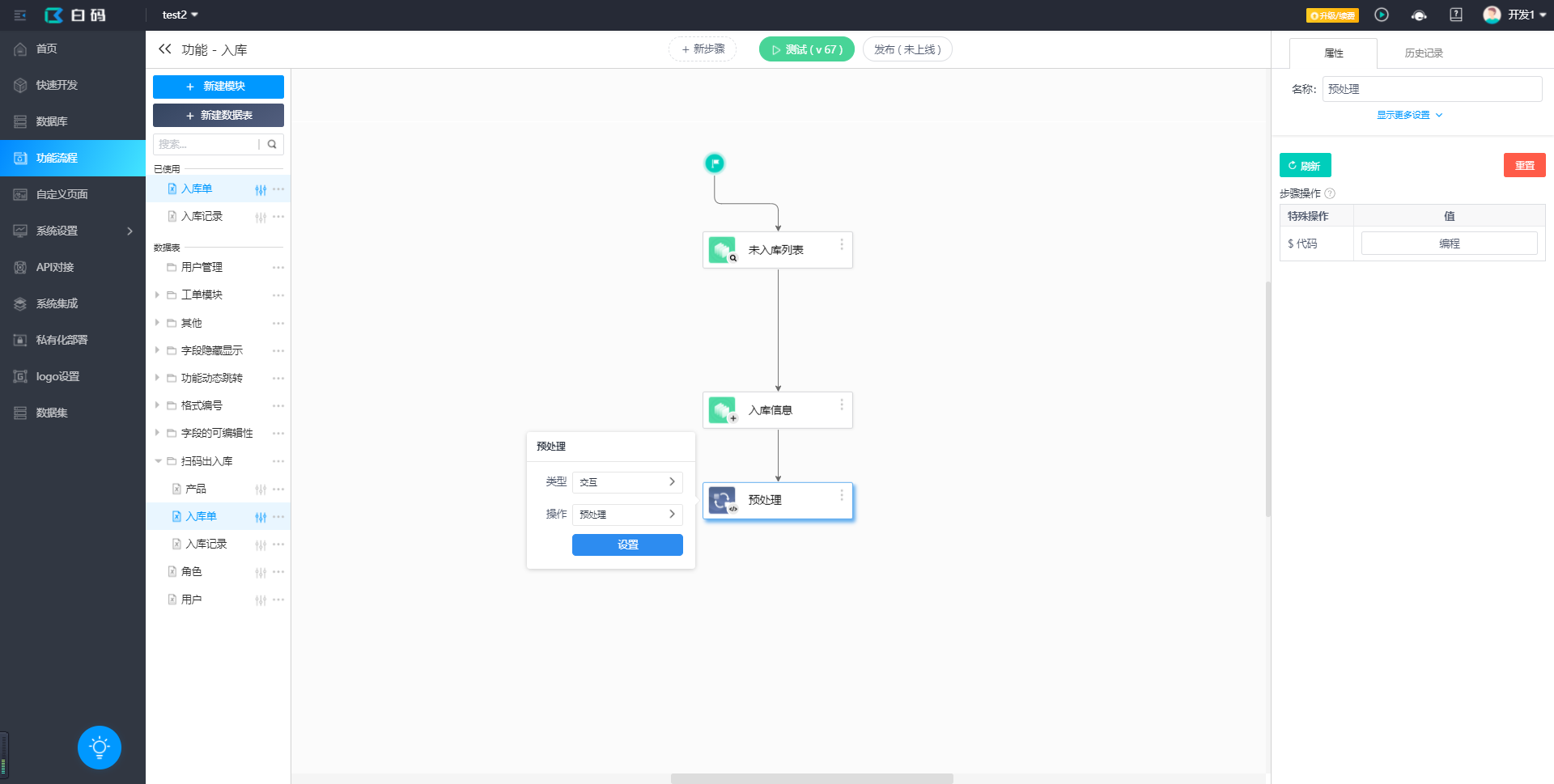Focus the 搜索 input field
This screenshot has height=784, width=1554.
205,144
